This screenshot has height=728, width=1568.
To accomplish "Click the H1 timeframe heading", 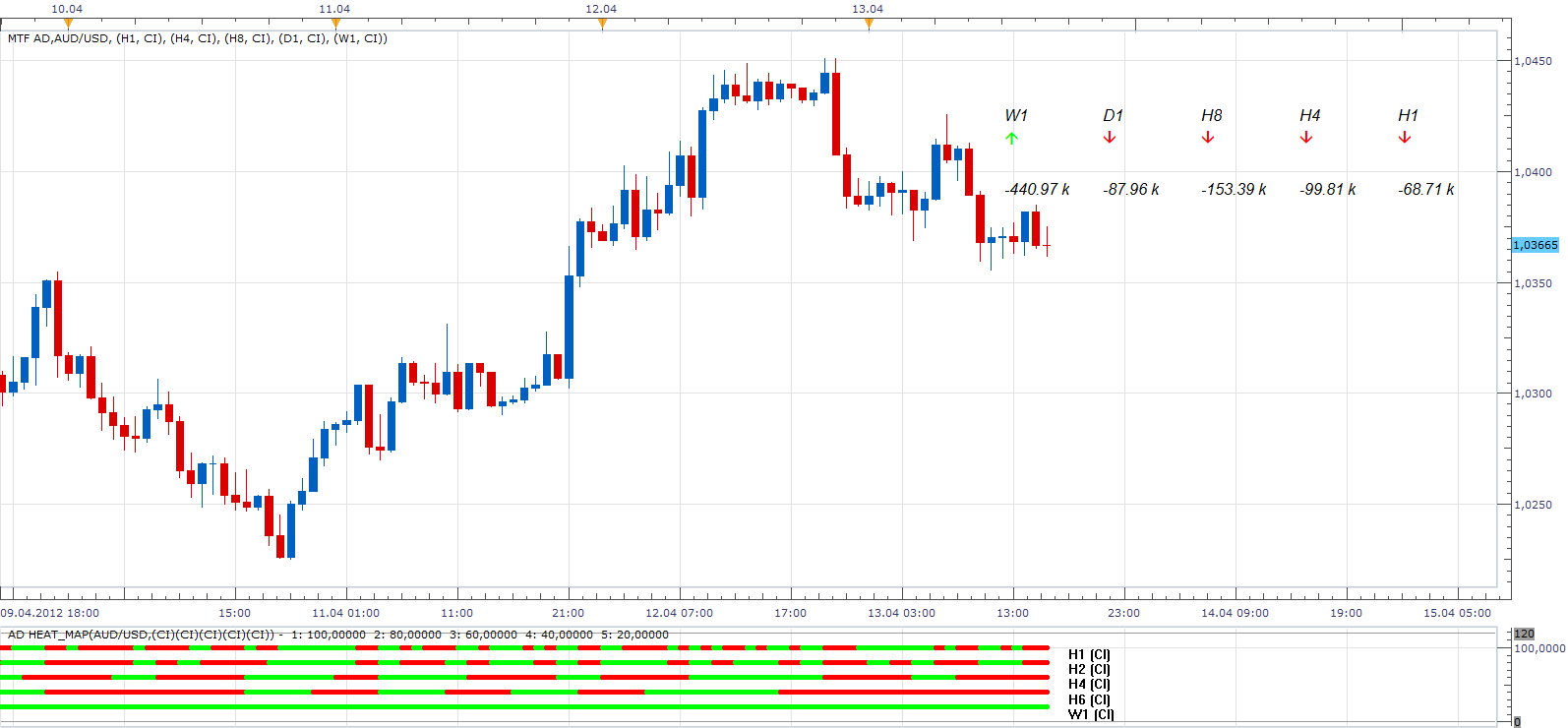I will (x=1408, y=115).
